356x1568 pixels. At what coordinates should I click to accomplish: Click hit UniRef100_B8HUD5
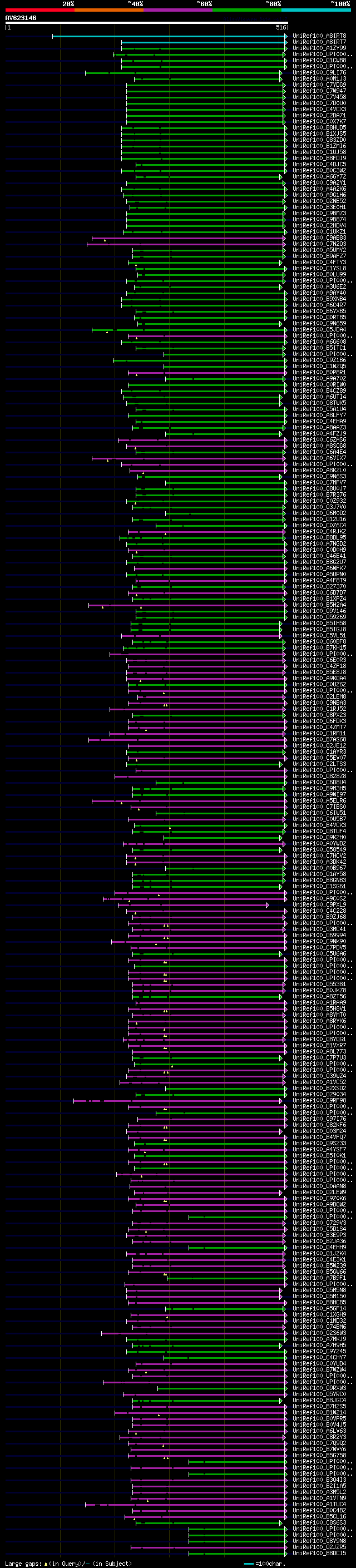tap(319, 128)
